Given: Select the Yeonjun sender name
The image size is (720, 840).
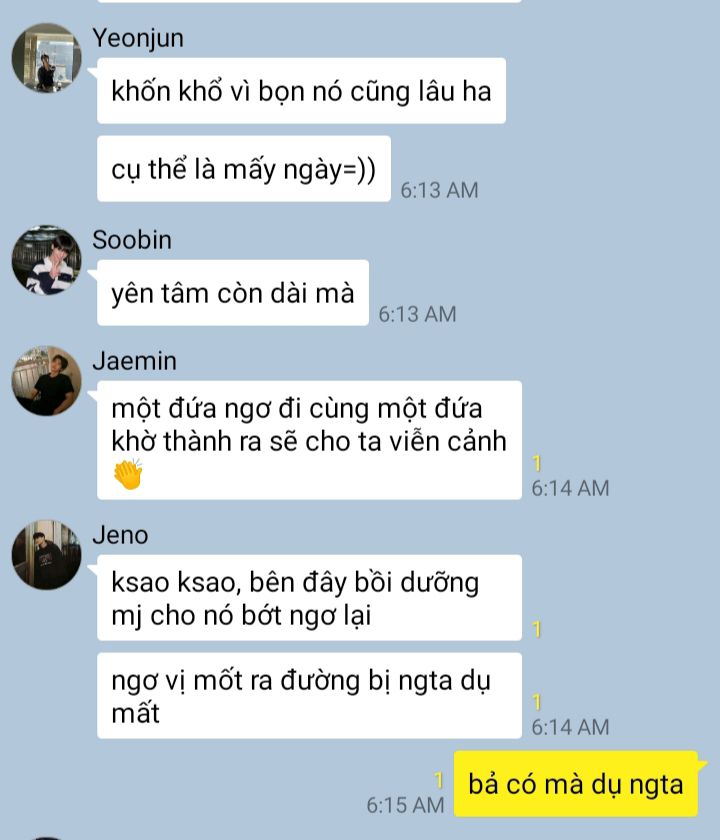Looking at the screenshot, I should tap(138, 38).
